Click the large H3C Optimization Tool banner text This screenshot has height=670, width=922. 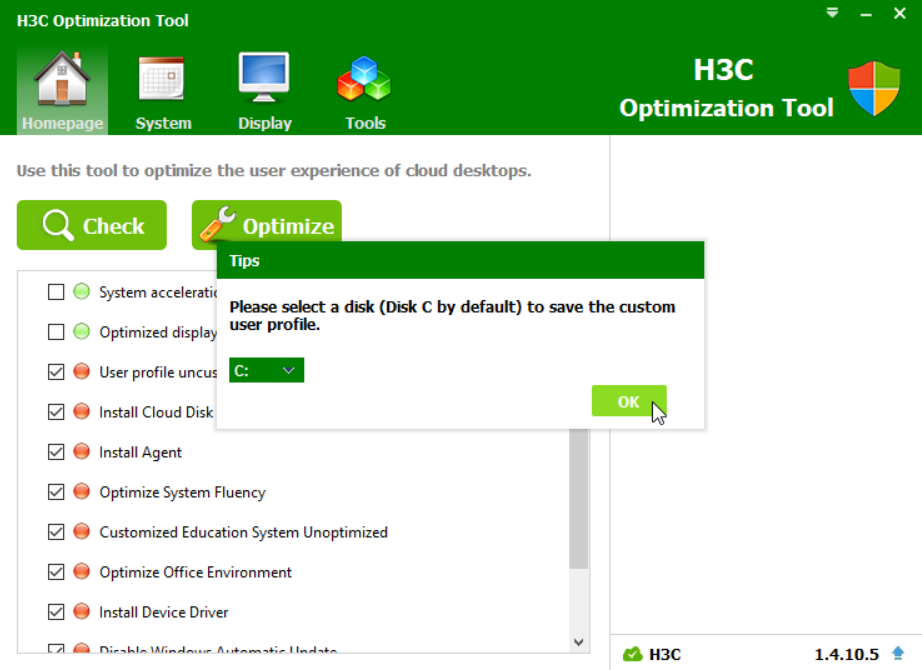pyautogui.click(x=726, y=88)
